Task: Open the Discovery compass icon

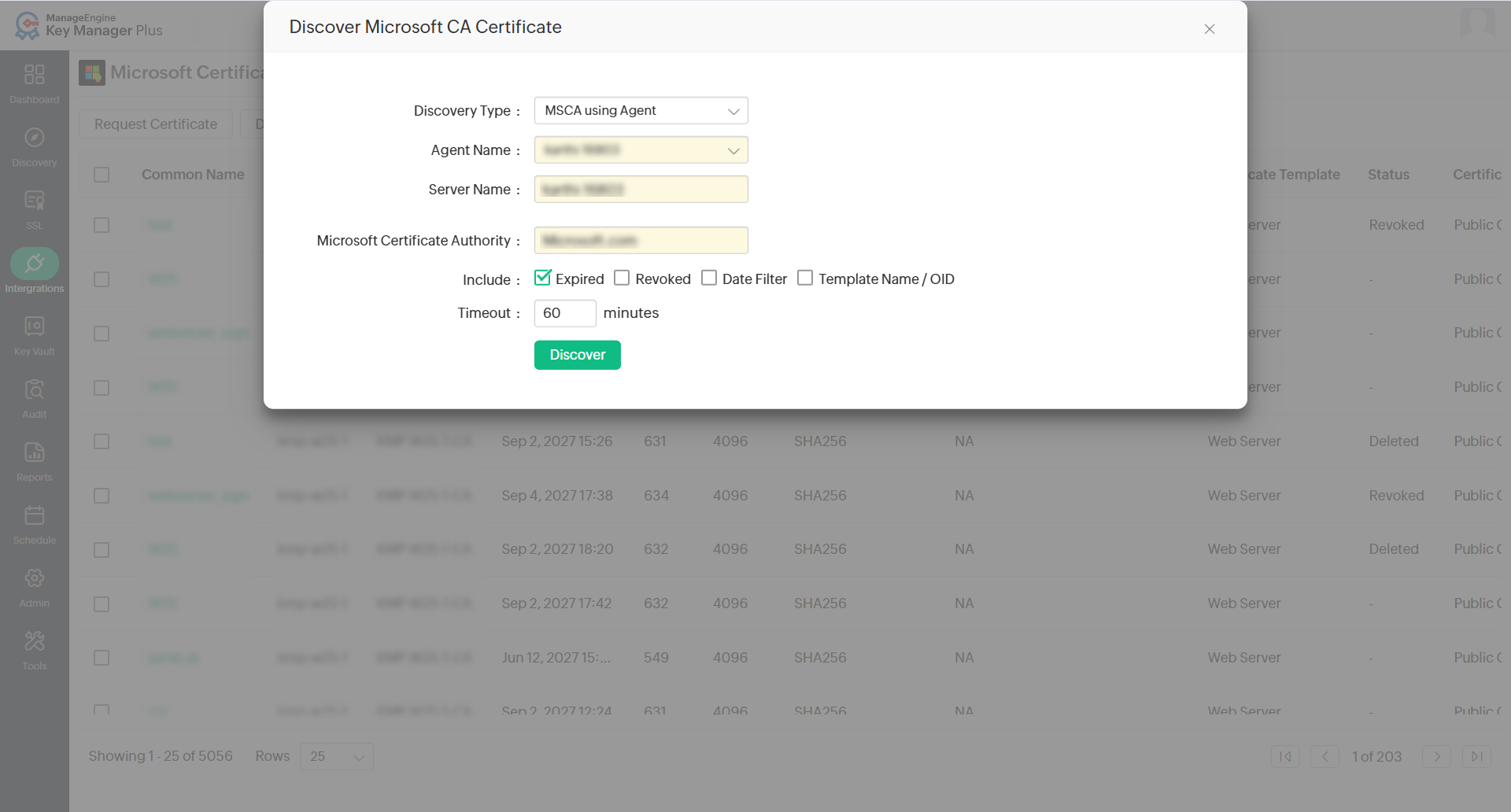Action: 35,138
